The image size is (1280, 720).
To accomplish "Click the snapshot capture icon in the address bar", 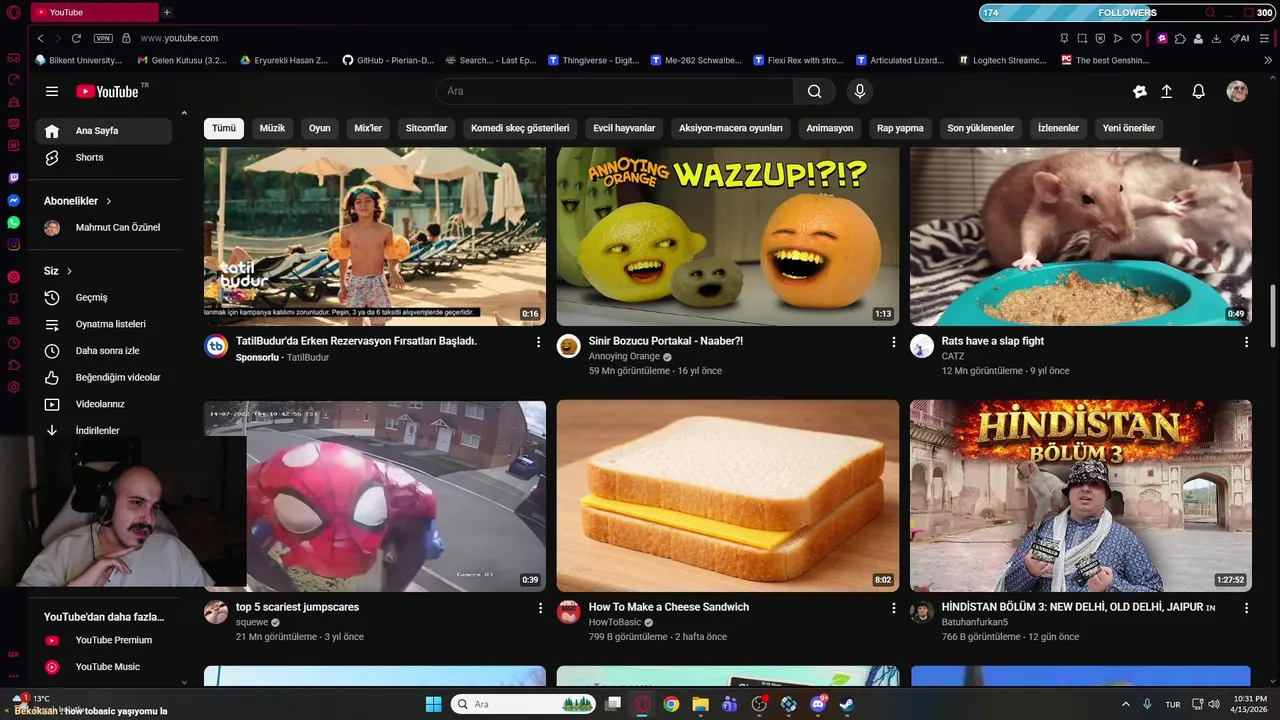I will click(x=1082, y=38).
